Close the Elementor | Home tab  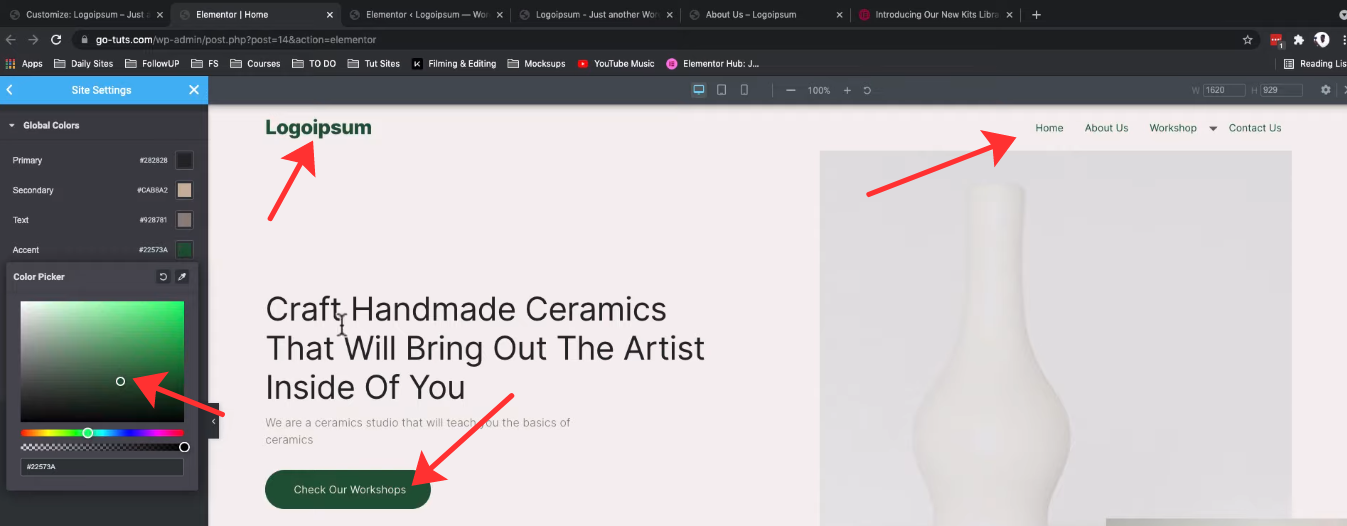pyautogui.click(x=329, y=15)
